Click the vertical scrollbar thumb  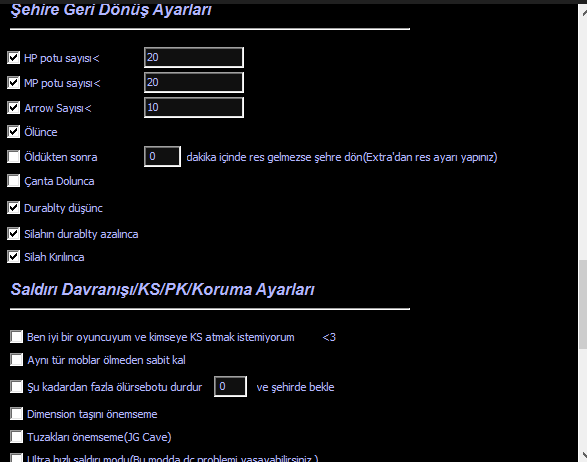point(583,304)
